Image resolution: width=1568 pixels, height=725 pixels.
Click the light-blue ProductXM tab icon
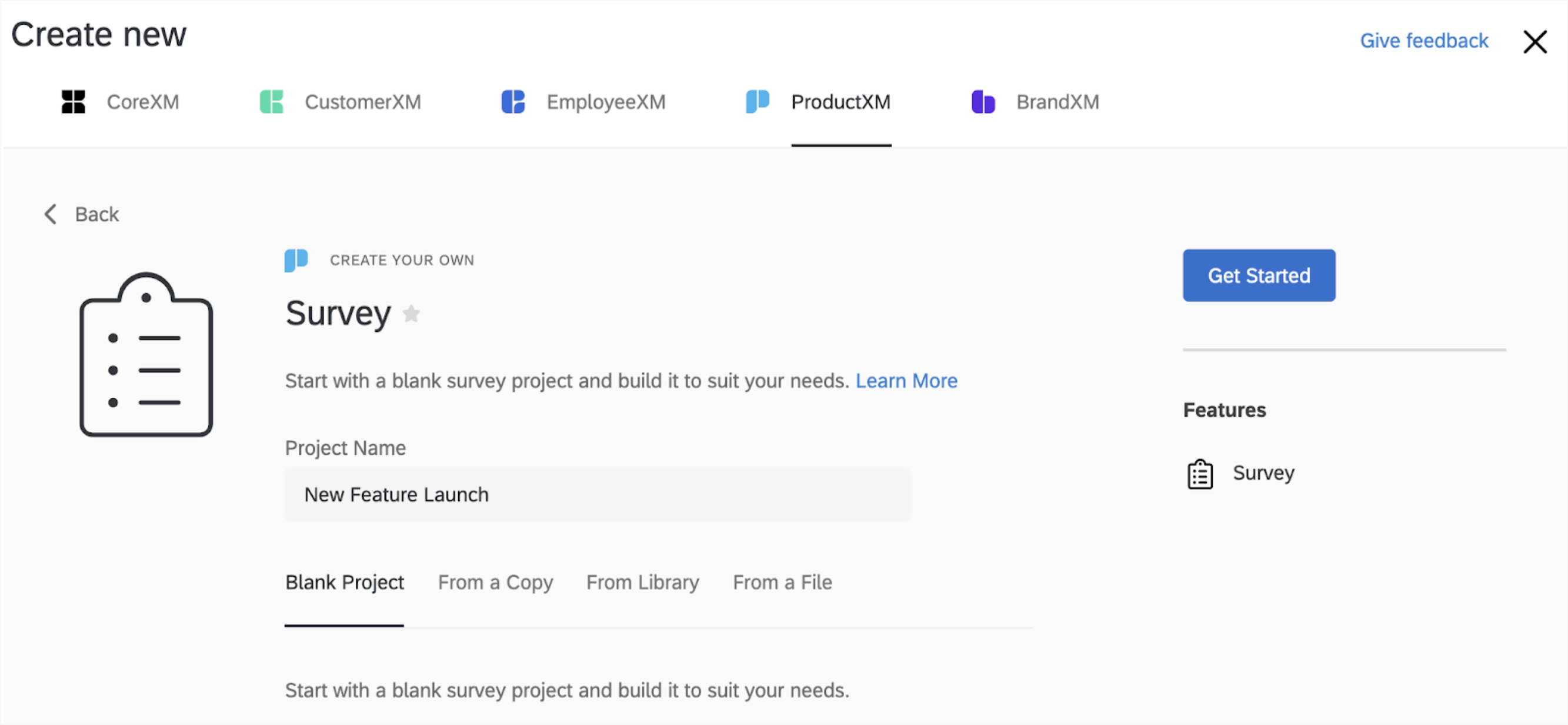757,102
